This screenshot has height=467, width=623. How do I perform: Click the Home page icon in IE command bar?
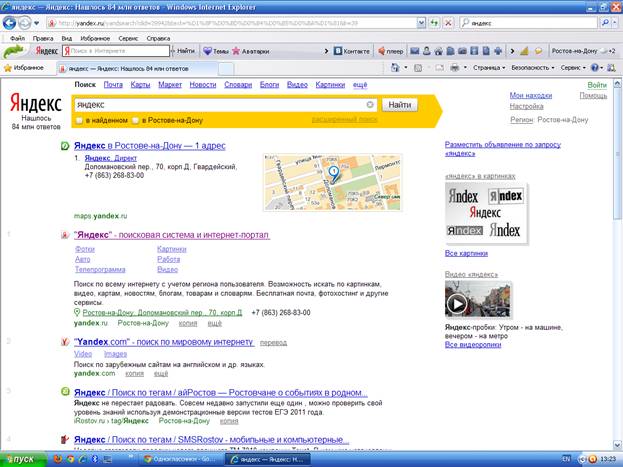pos(395,68)
